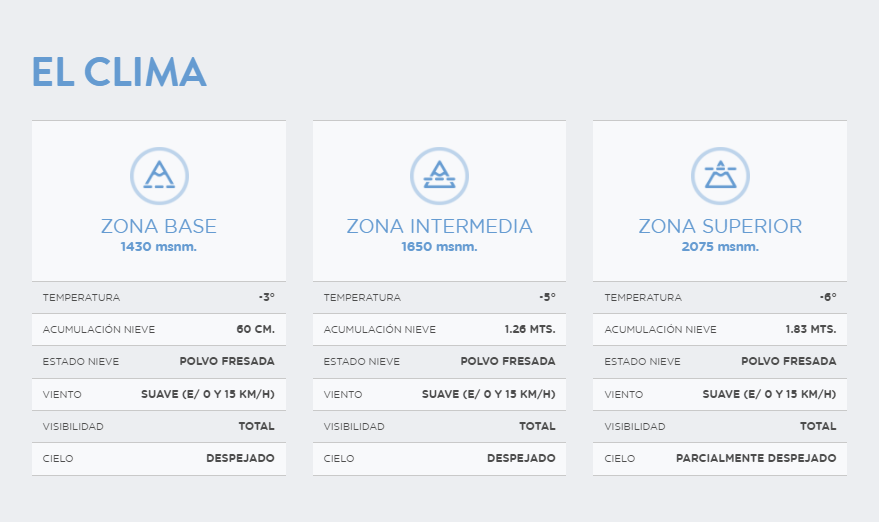Viewport: 879px width, 522px height.
Task: Click the Zona Intermedia mountain icon
Action: tap(439, 176)
